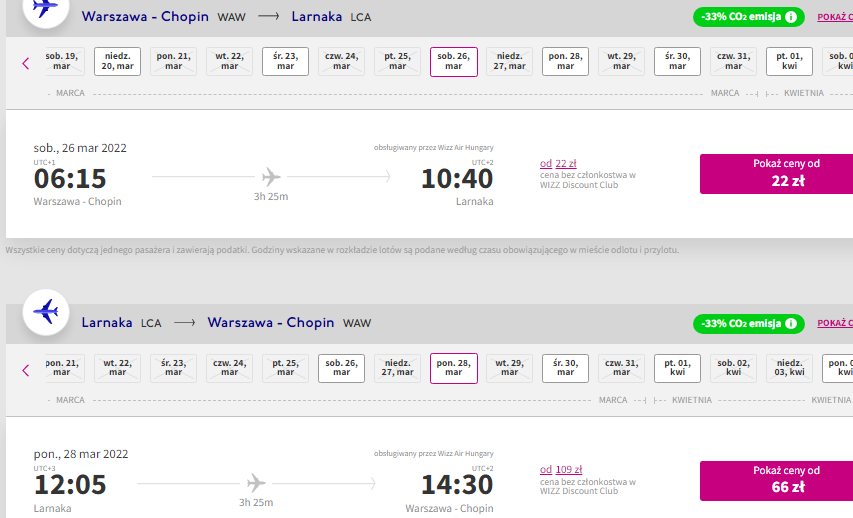Viewport: 853px width, 518px height.
Task: Select return date sob. 26, mar
Action: pyautogui.click(x=341, y=368)
